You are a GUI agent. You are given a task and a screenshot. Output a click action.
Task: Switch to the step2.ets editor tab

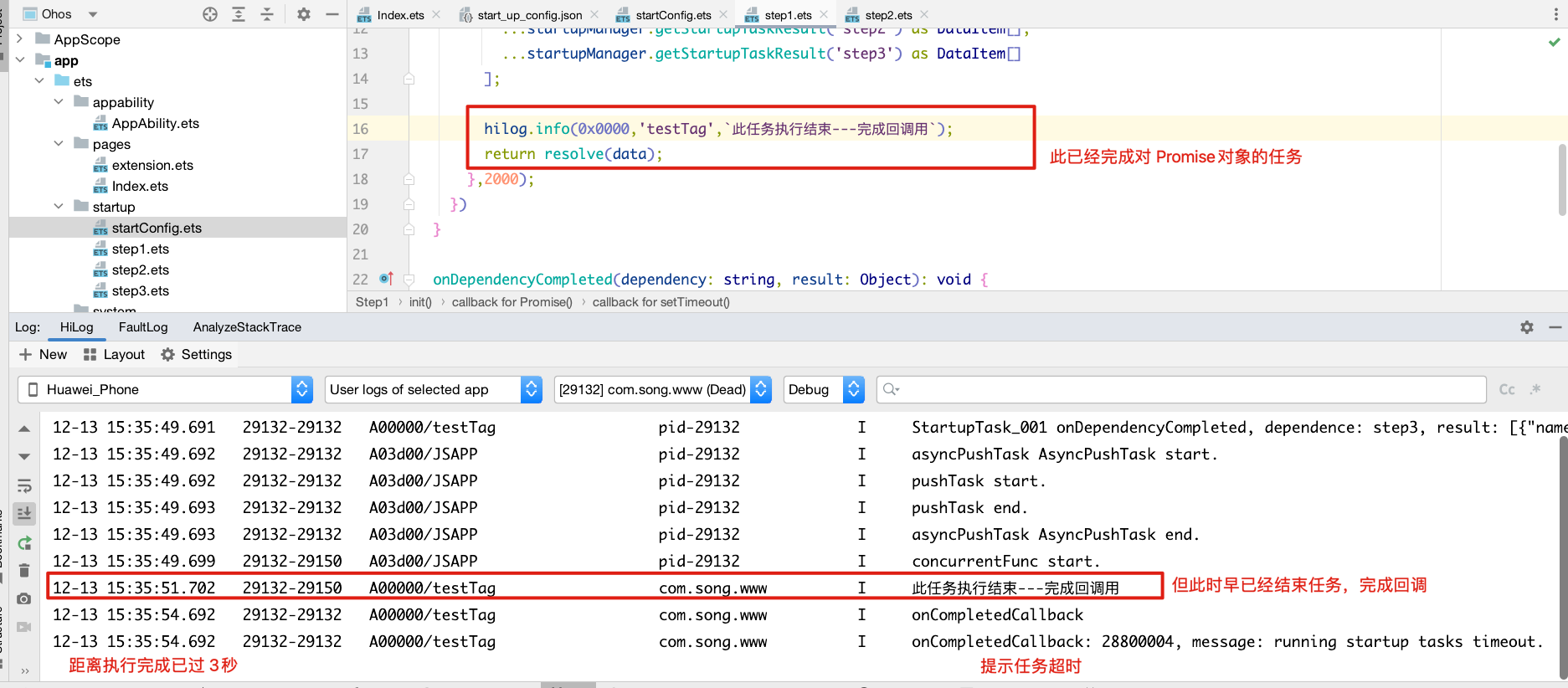click(888, 15)
